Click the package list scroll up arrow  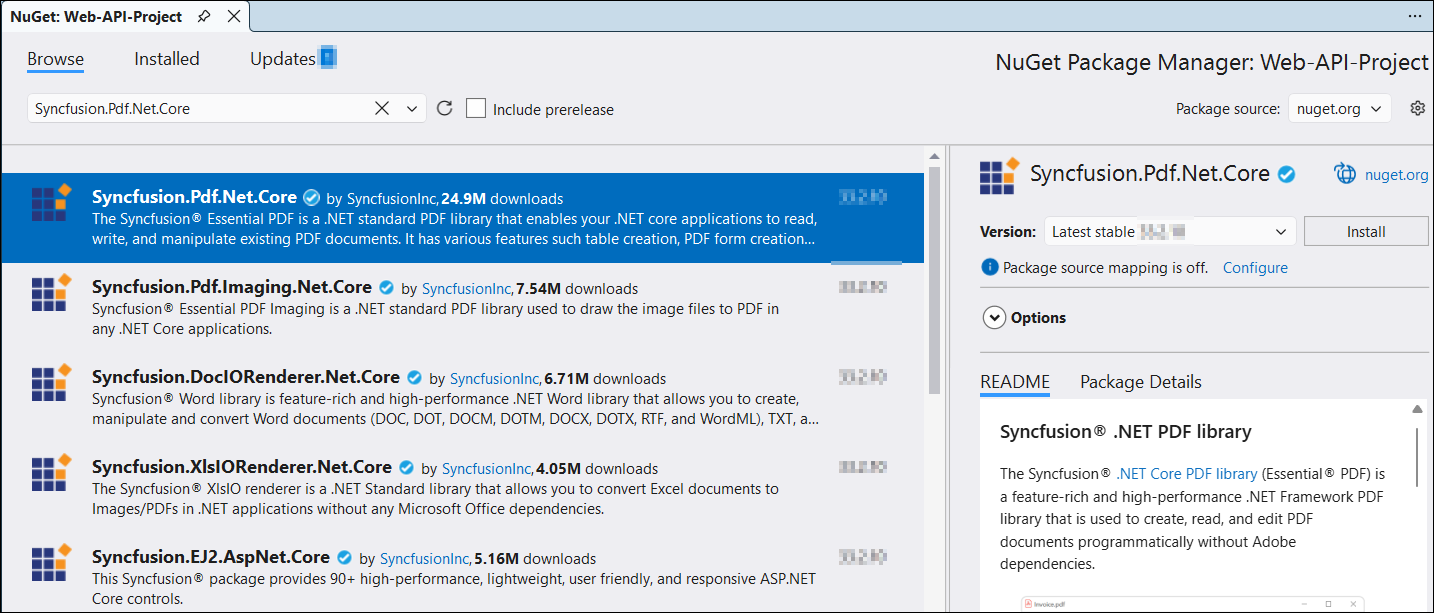(x=934, y=156)
